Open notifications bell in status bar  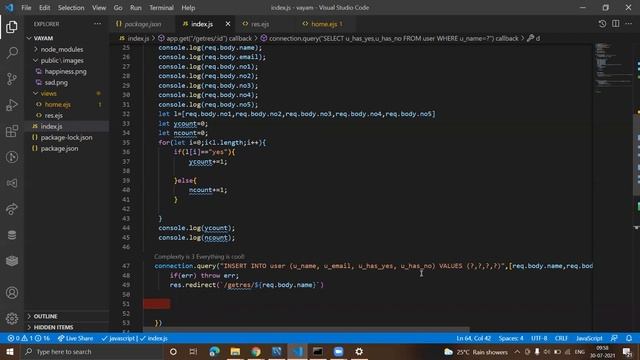(629, 338)
